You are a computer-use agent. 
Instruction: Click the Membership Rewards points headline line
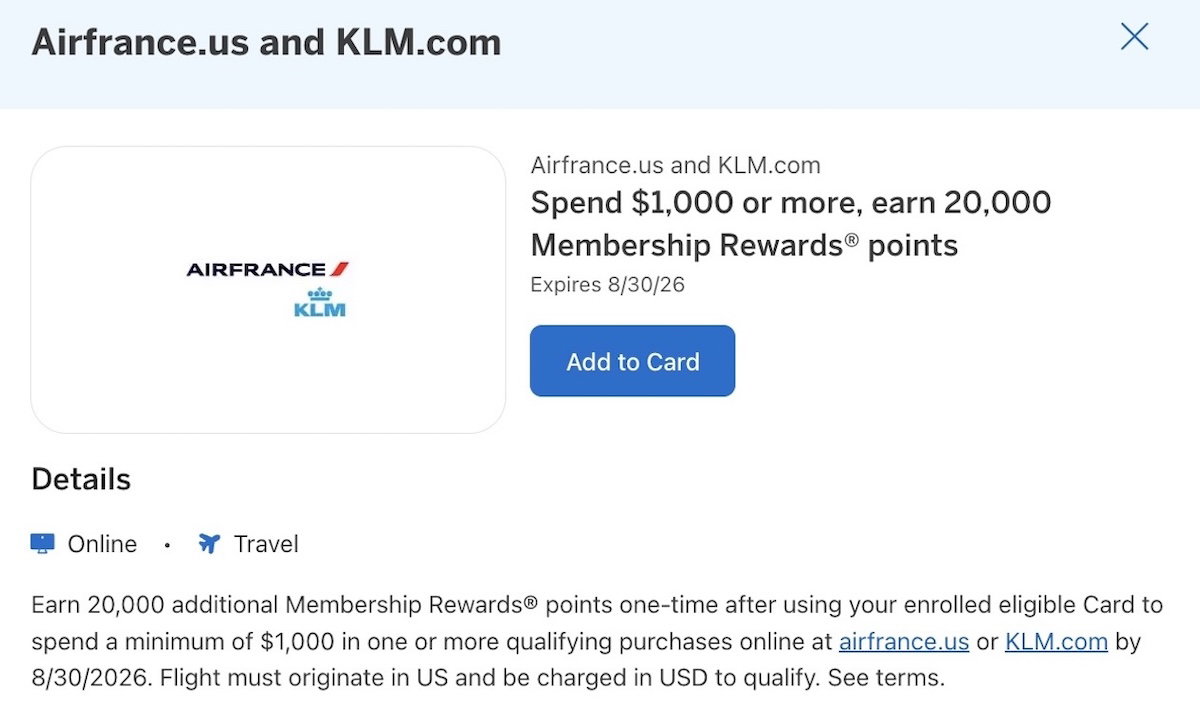coord(744,245)
